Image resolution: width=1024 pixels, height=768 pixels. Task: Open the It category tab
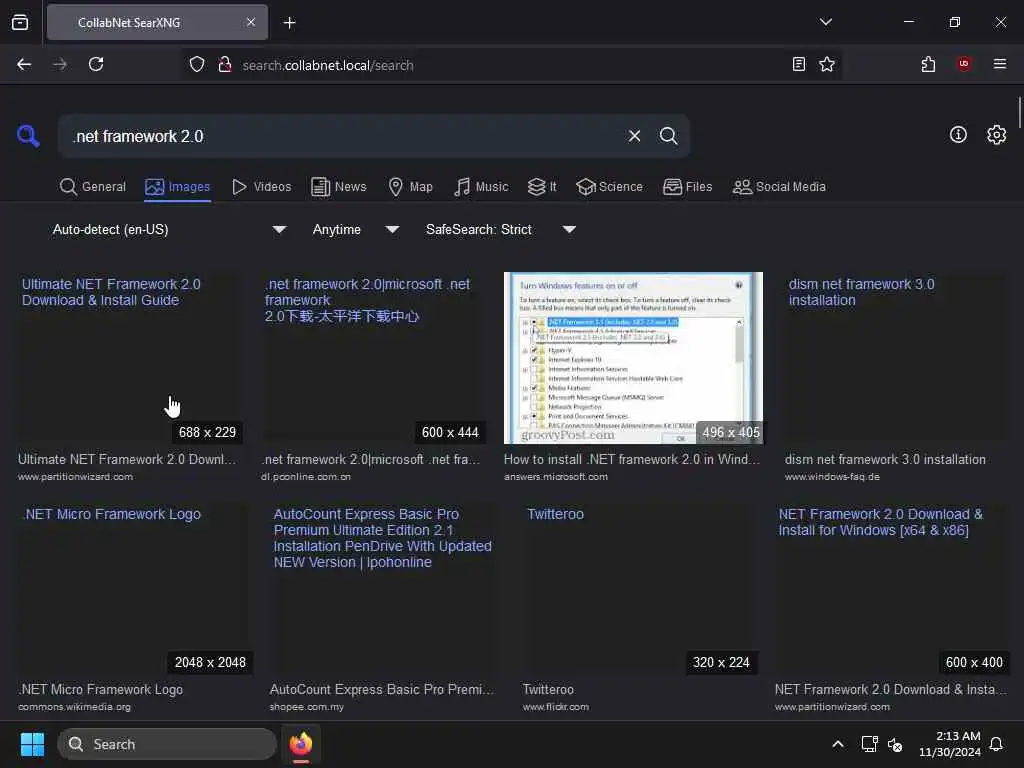point(542,187)
